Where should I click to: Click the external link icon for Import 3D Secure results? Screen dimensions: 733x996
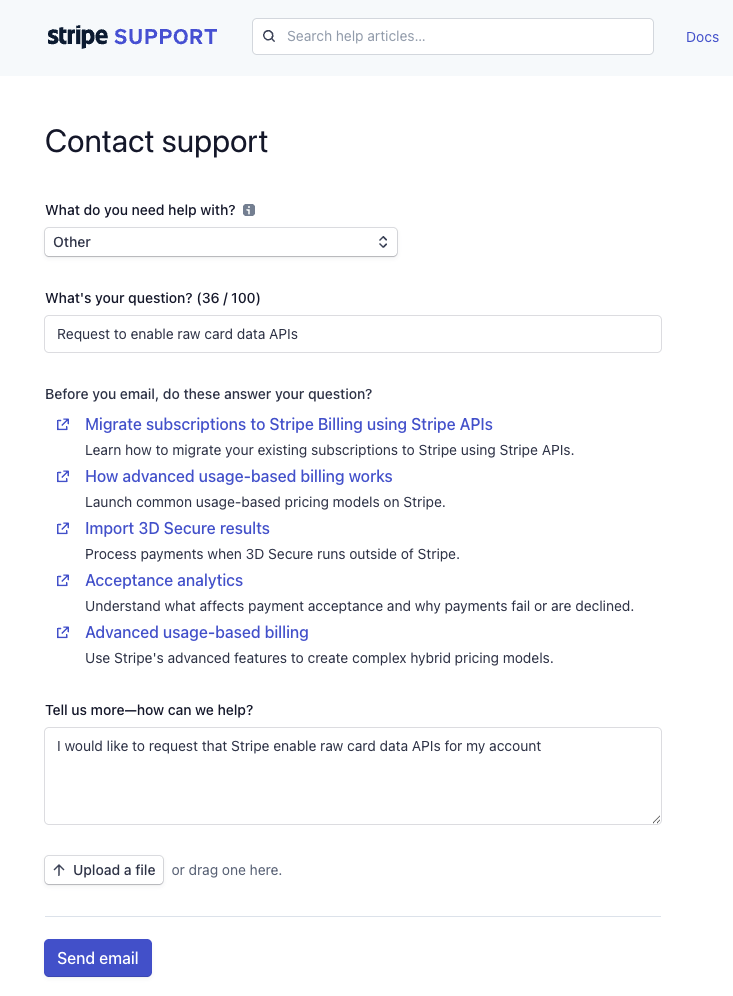63,528
